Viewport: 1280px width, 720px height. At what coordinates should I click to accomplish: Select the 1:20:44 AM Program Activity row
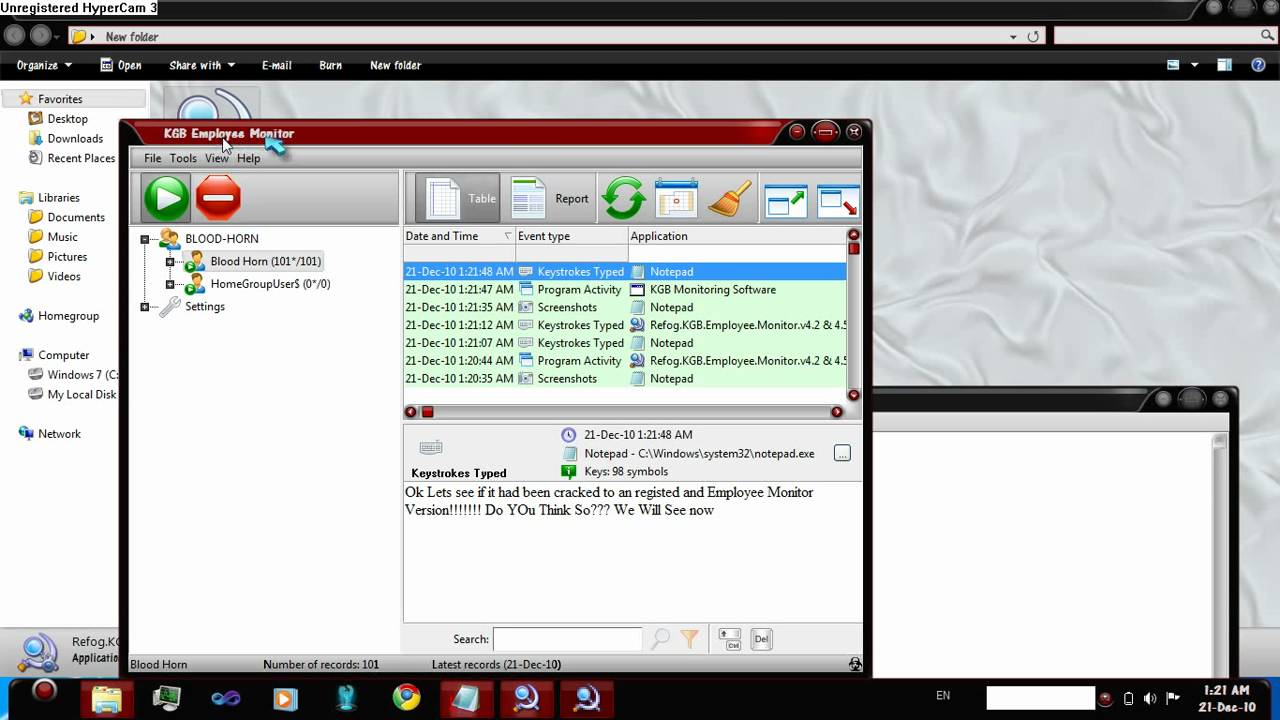click(x=625, y=361)
